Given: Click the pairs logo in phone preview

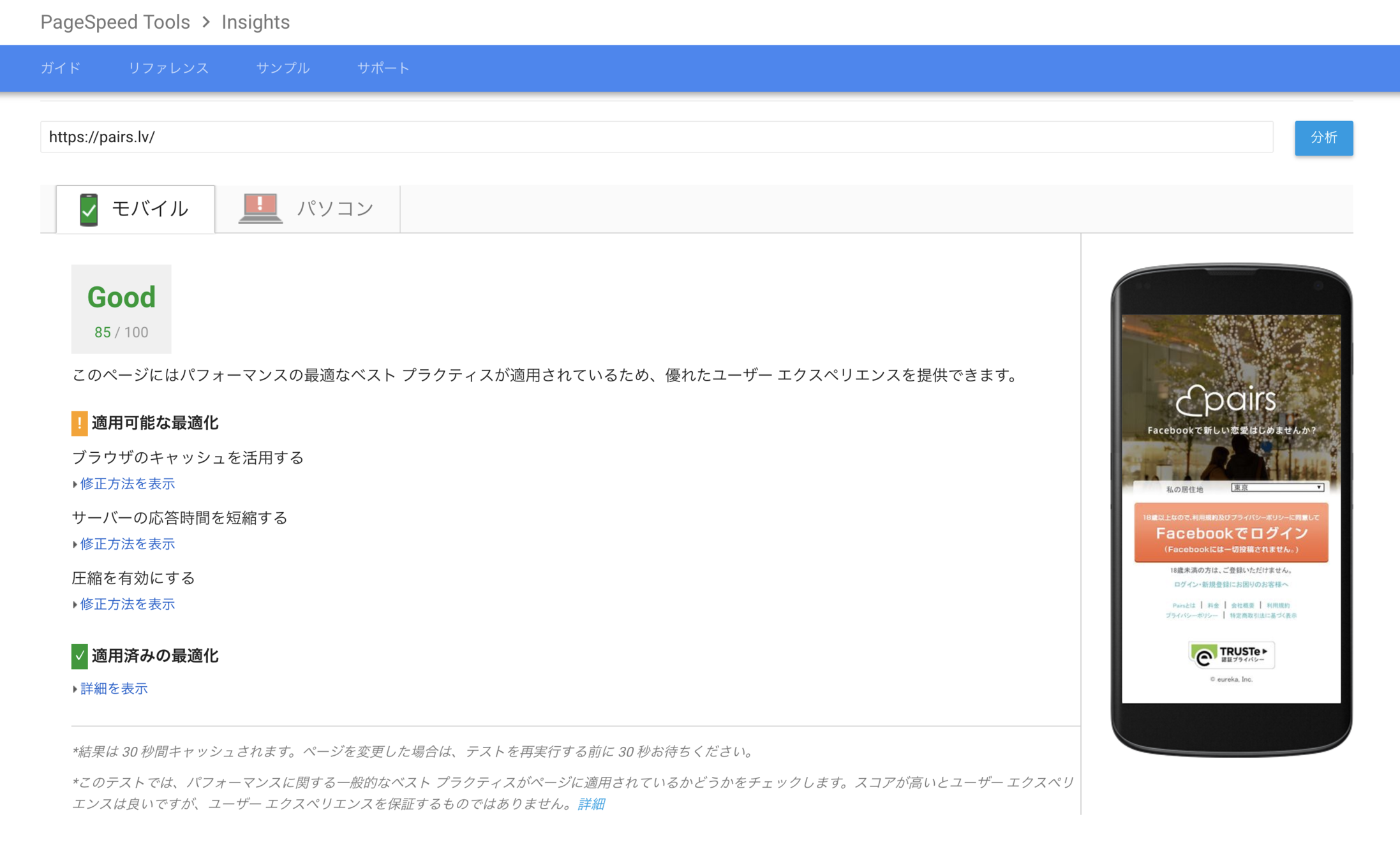Looking at the screenshot, I should pyautogui.click(x=1226, y=401).
